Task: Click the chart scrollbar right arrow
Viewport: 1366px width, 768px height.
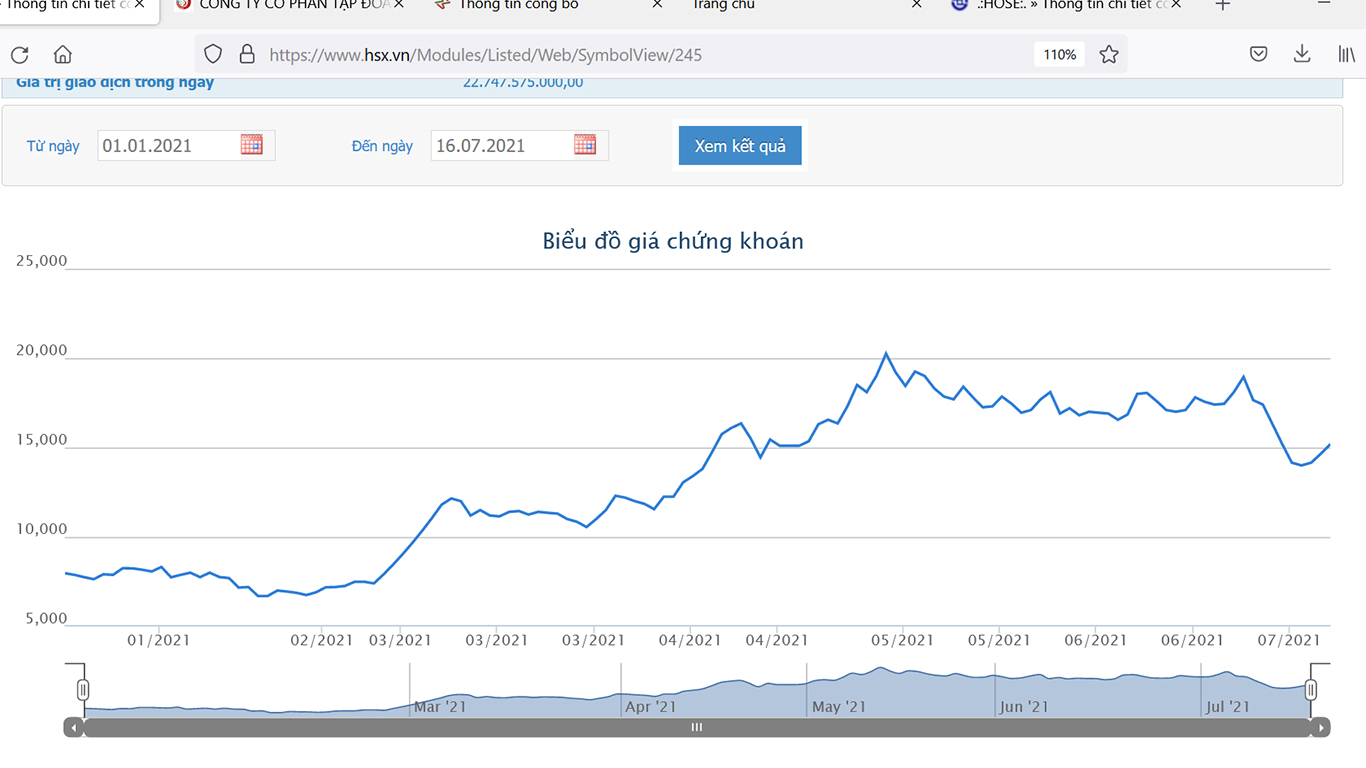Action: (1321, 728)
